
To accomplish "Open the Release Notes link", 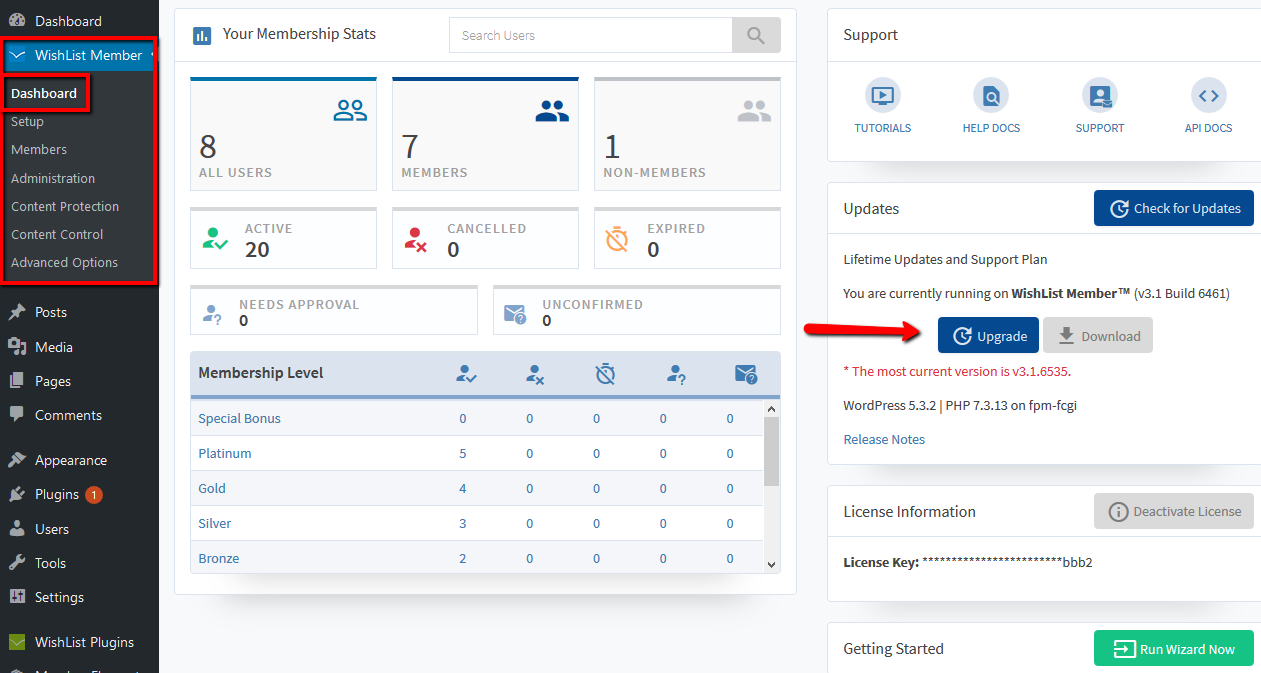I will tap(884, 439).
